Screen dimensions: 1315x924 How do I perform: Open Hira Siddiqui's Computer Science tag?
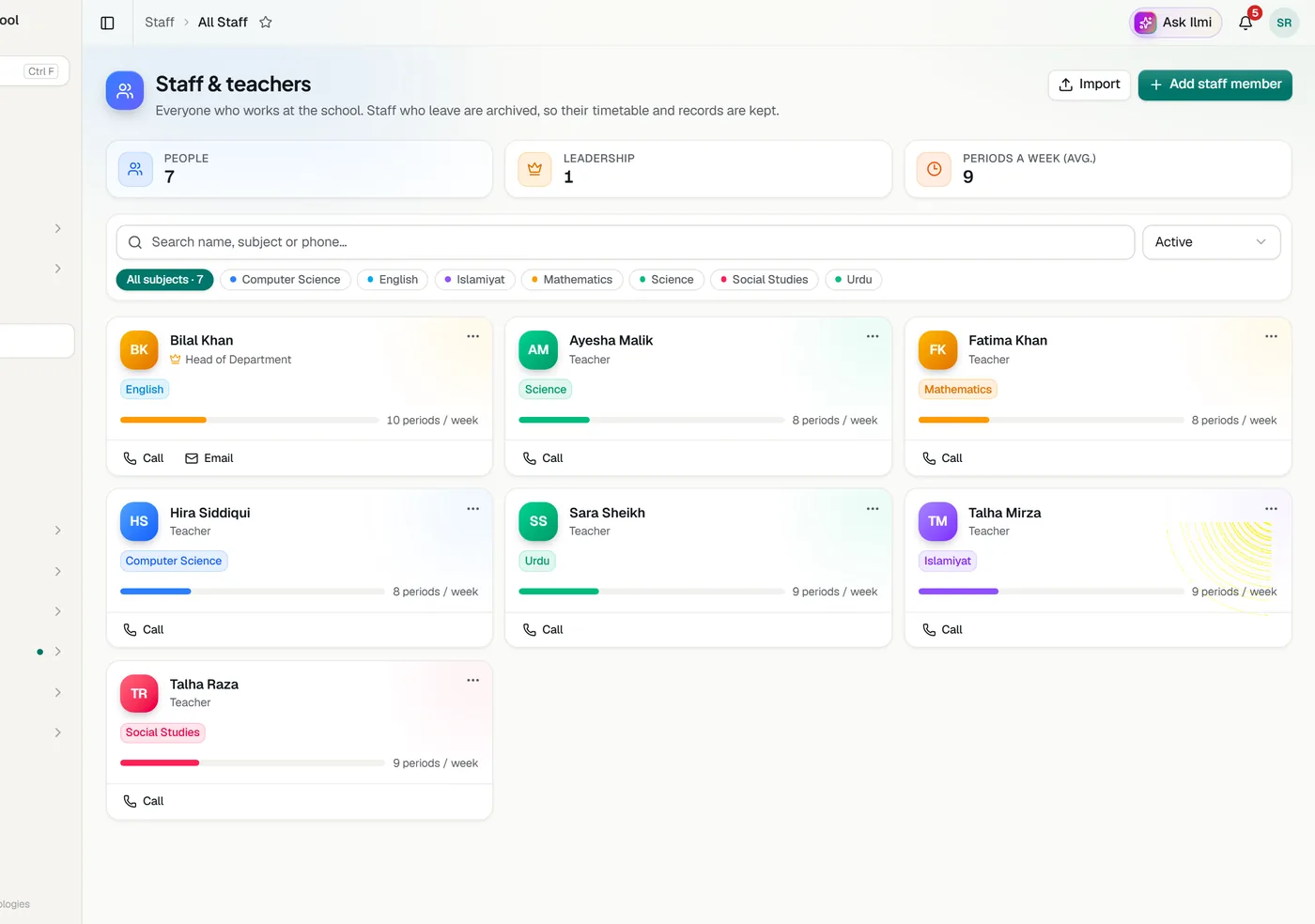[174, 562]
